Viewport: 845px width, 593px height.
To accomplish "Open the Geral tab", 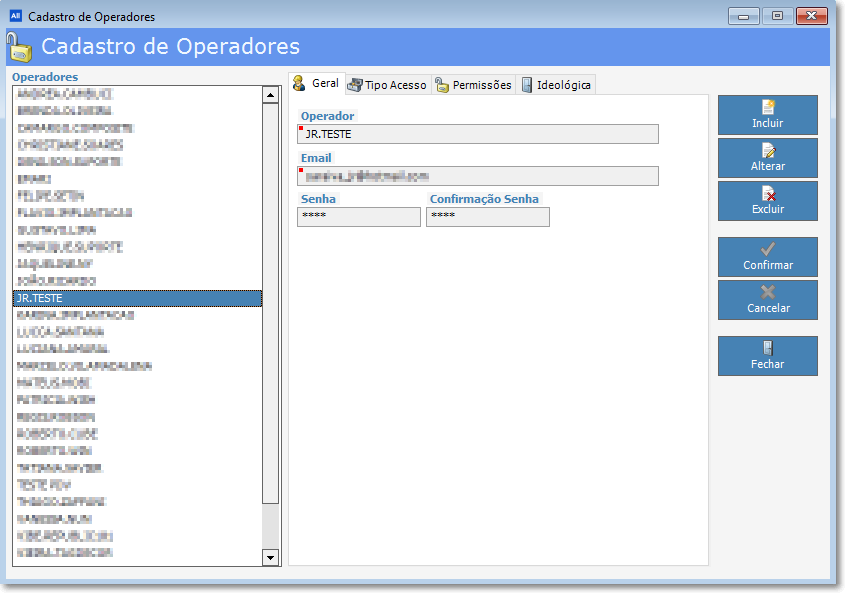I will pos(316,84).
